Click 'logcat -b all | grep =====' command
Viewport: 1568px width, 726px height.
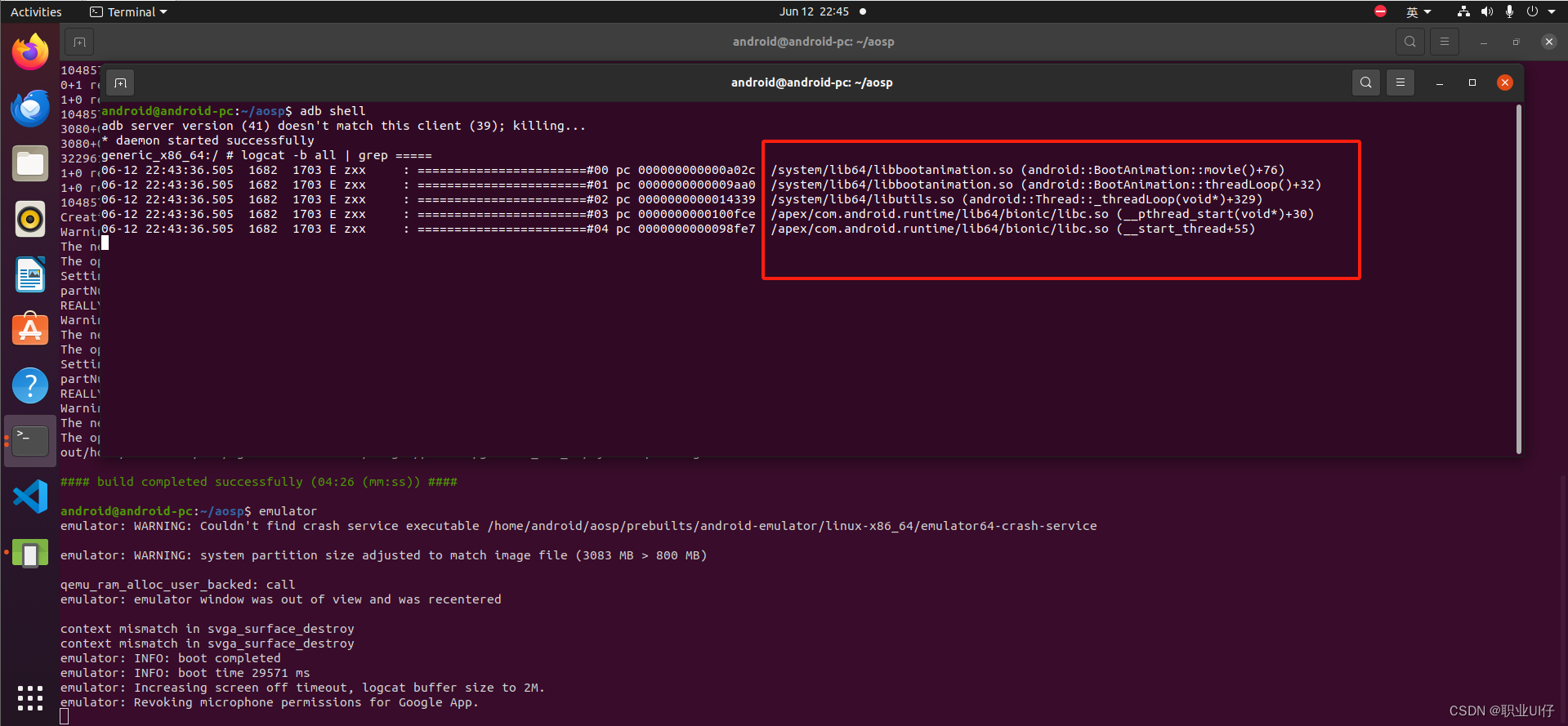coord(337,155)
